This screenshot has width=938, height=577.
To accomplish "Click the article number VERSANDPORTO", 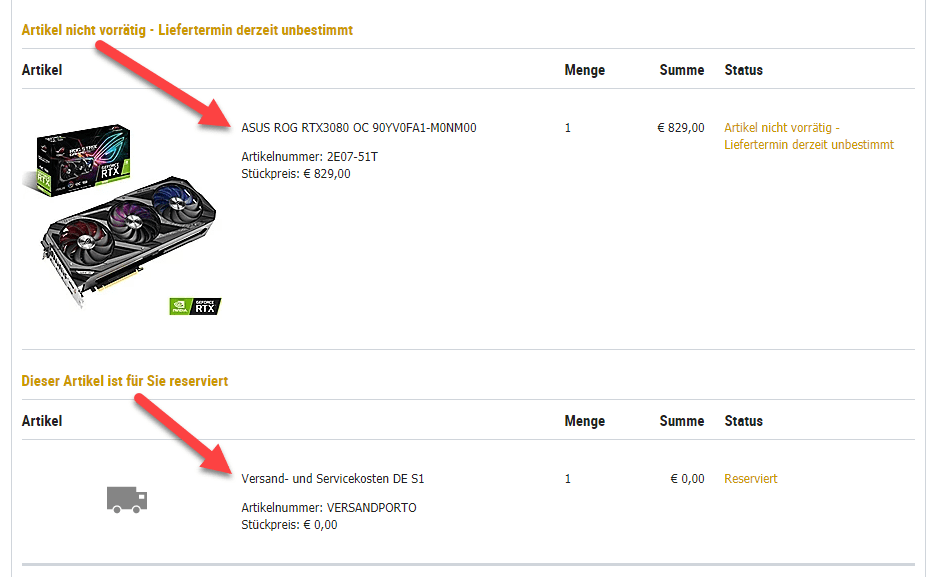I will (329, 508).
